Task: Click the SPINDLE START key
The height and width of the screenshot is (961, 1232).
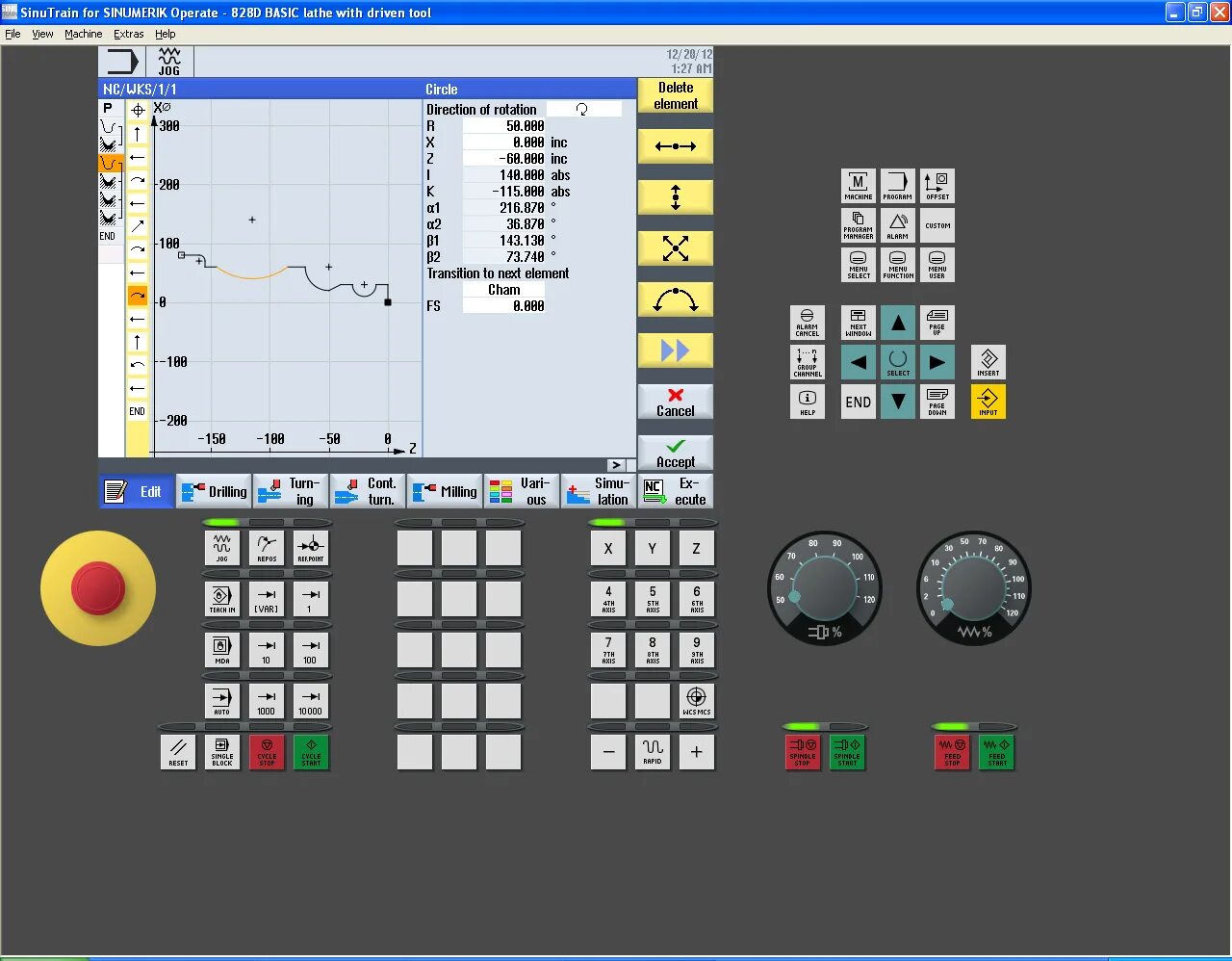Action: [847, 752]
